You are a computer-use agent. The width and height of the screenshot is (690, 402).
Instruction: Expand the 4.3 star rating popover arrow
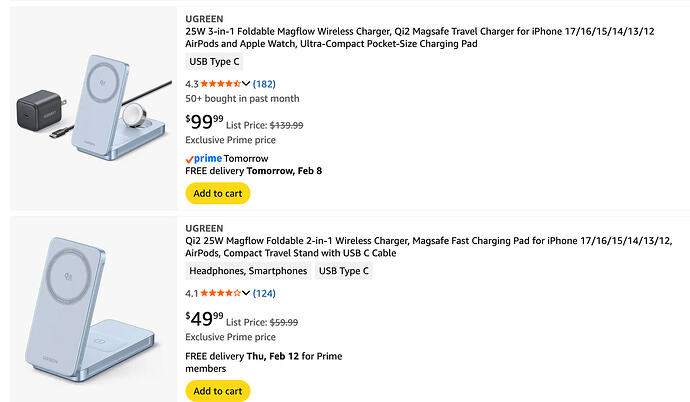[246, 83]
